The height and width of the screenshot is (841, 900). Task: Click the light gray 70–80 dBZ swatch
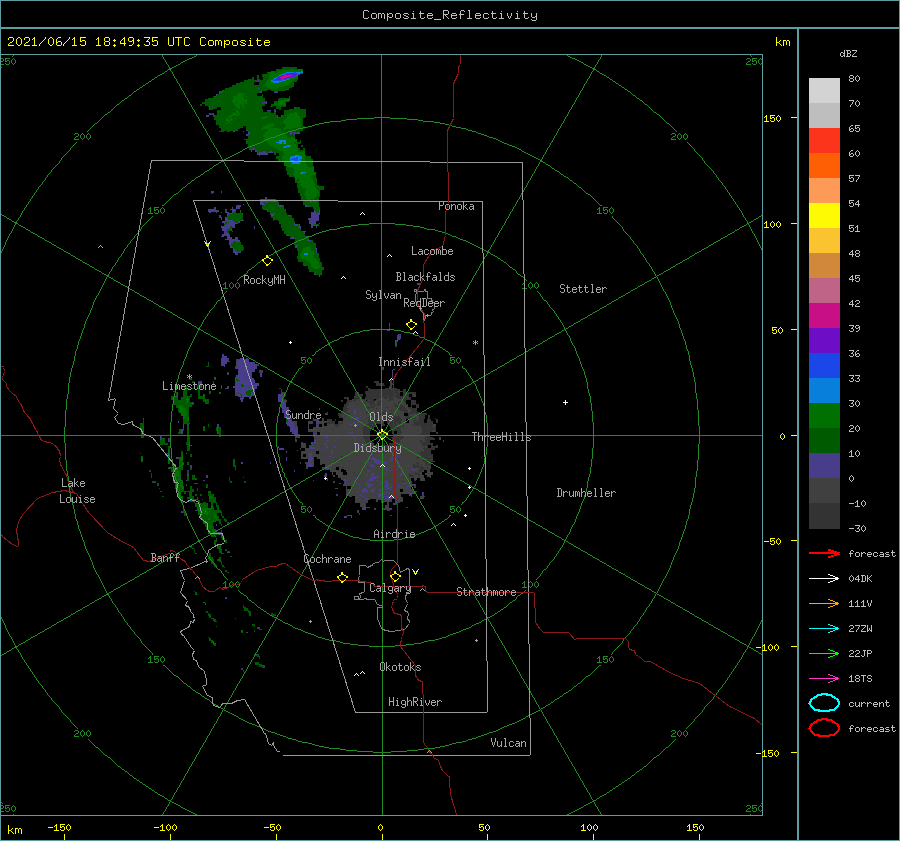click(824, 91)
